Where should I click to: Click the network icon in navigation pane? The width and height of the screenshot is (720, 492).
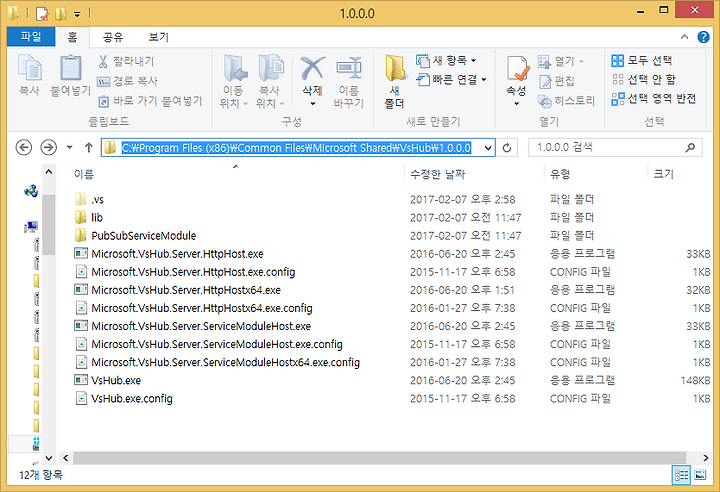click(x=31, y=191)
